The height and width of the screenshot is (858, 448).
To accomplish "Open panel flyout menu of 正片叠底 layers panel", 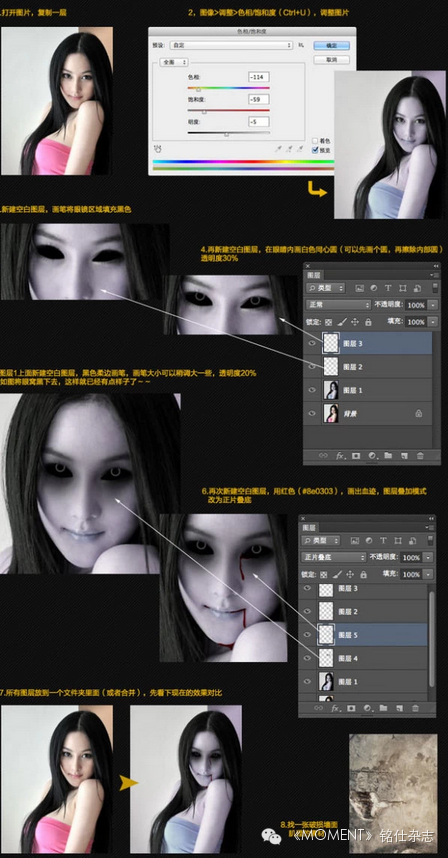I will pyautogui.click(x=432, y=527).
